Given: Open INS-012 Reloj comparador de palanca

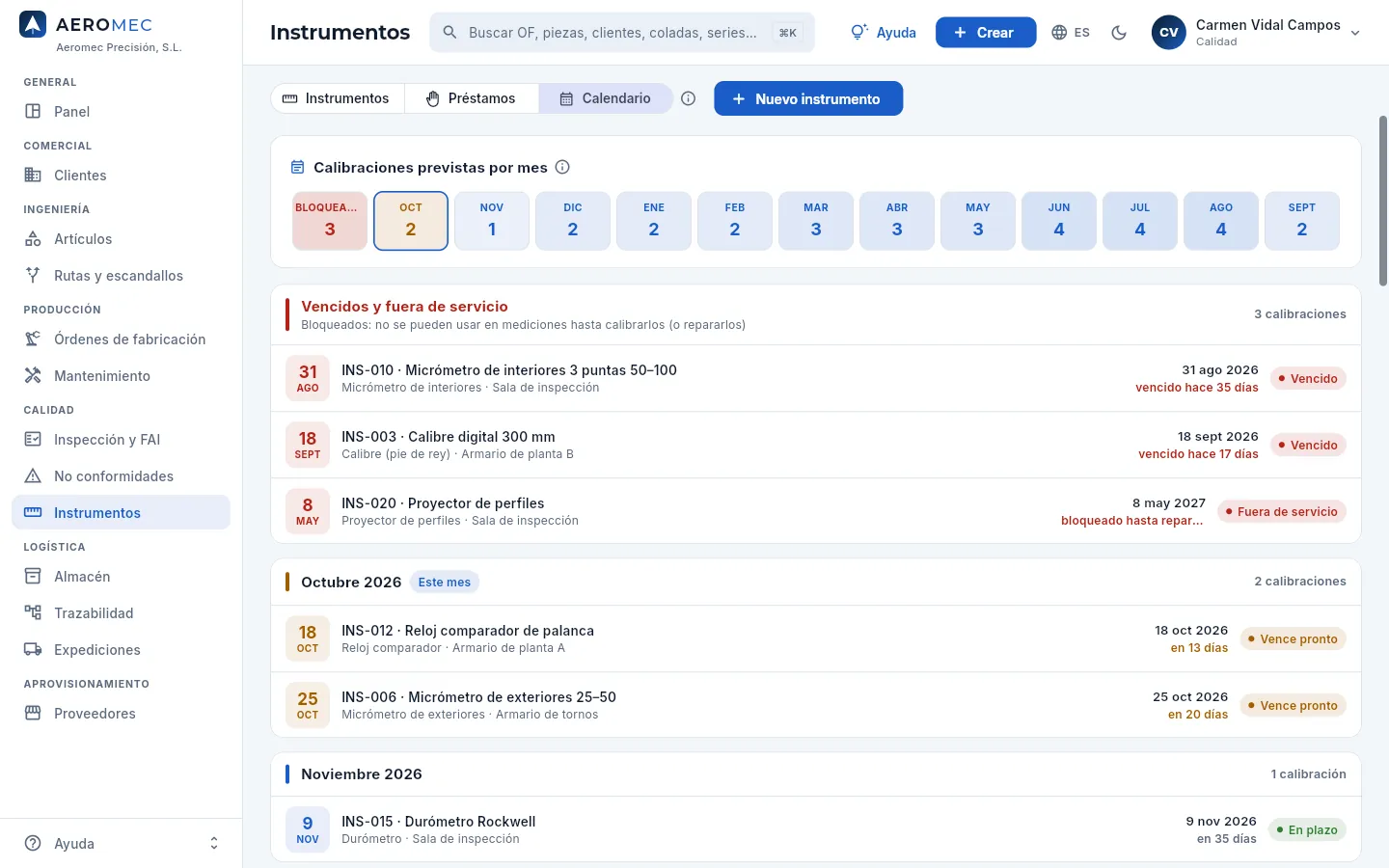Looking at the screenshot, I should (816, 638).
